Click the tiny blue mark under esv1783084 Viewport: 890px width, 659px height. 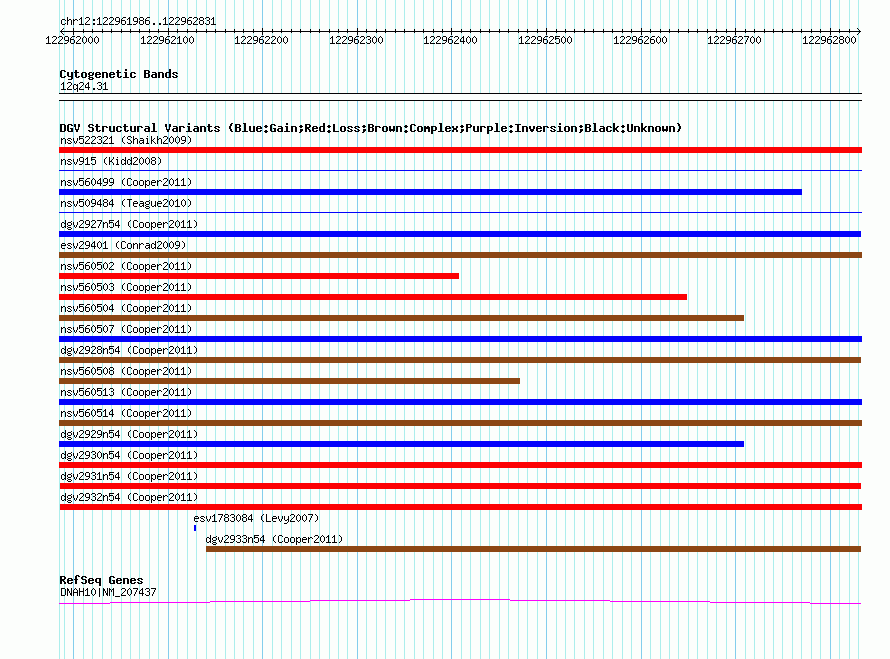tap(195, 528)
